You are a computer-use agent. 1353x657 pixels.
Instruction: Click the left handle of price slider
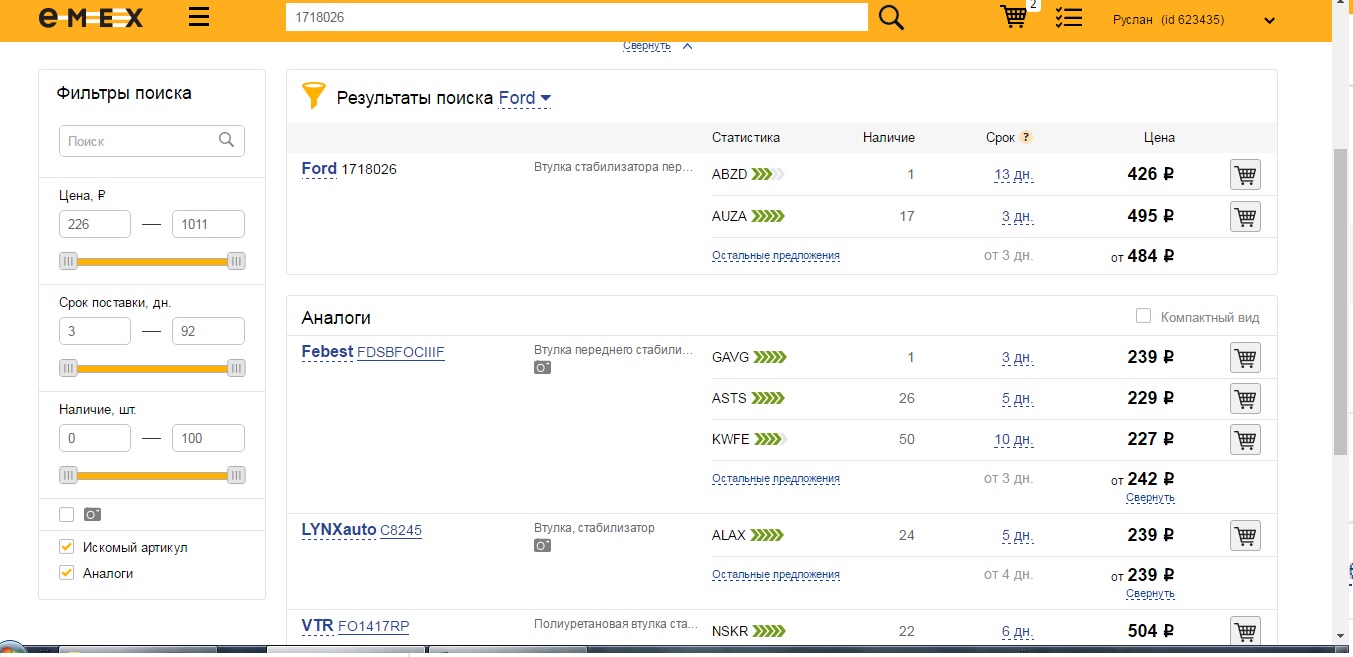[x=68, y=261]
